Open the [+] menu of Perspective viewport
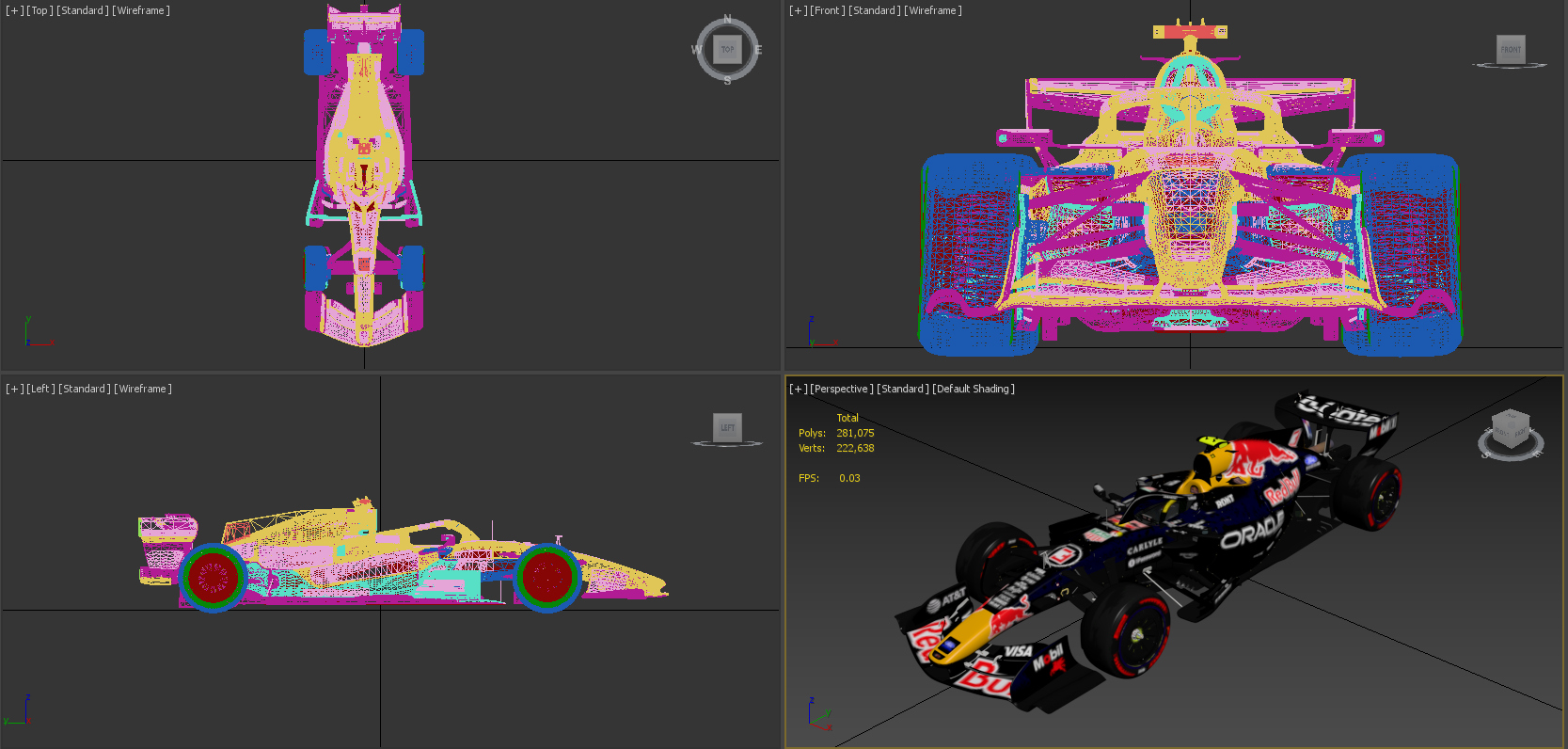 pos(798,389)
